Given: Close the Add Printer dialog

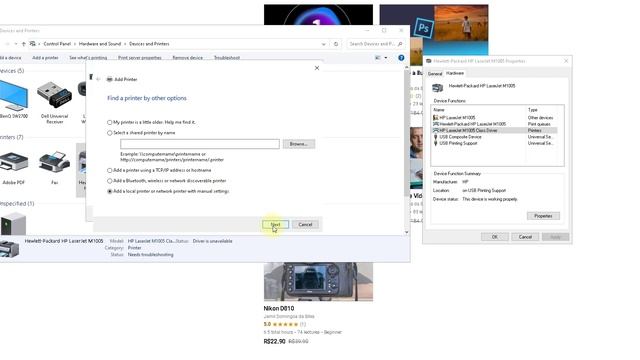Looking at the screenshot, I should click(317, 68).
